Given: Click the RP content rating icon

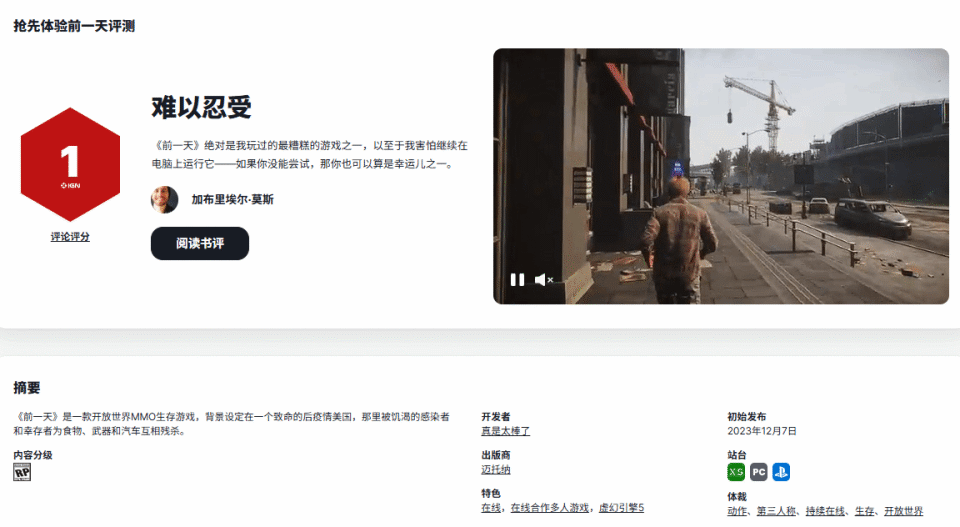Looking at the screenshot, I should pyautogui.click(x=22, y=472).
